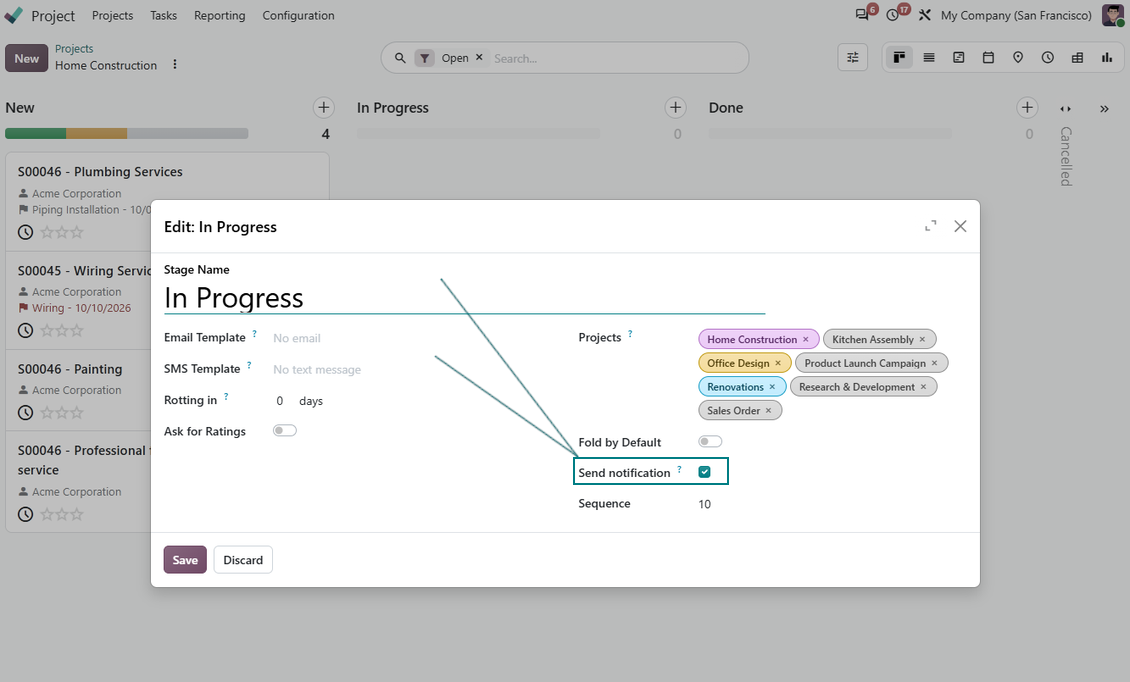Viewport: 1130px width, 682px height.
Task: Click activity clock on Wiring Services card
Action: click(x=25, y=330)
